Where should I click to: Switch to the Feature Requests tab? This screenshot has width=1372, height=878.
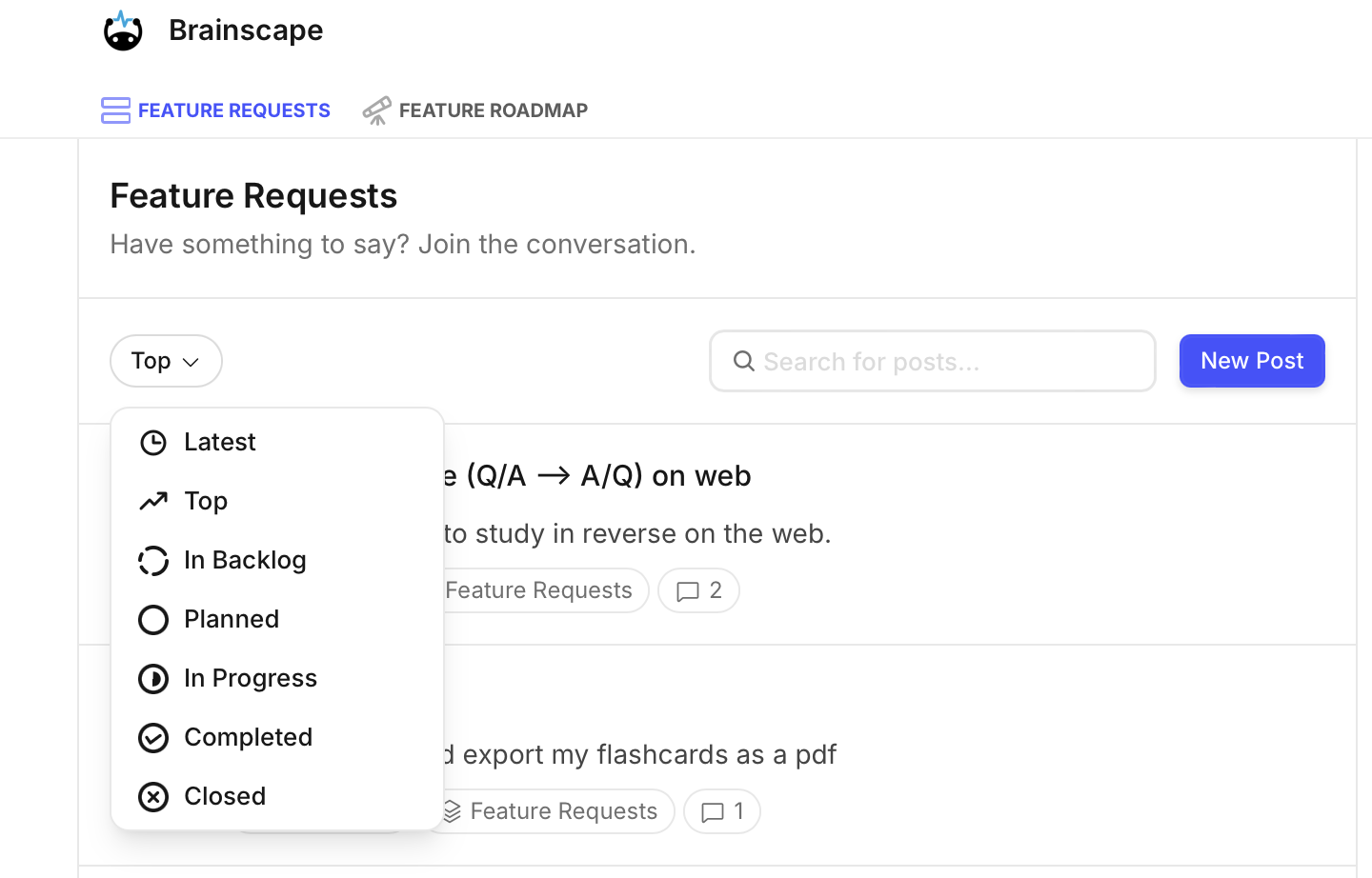(215, 110)
